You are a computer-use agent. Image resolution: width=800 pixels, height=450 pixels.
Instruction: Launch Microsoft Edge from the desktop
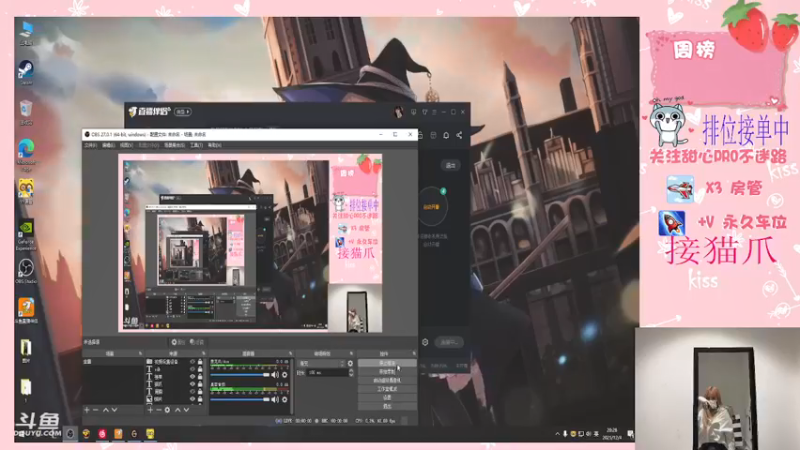(x=26, y=153)
